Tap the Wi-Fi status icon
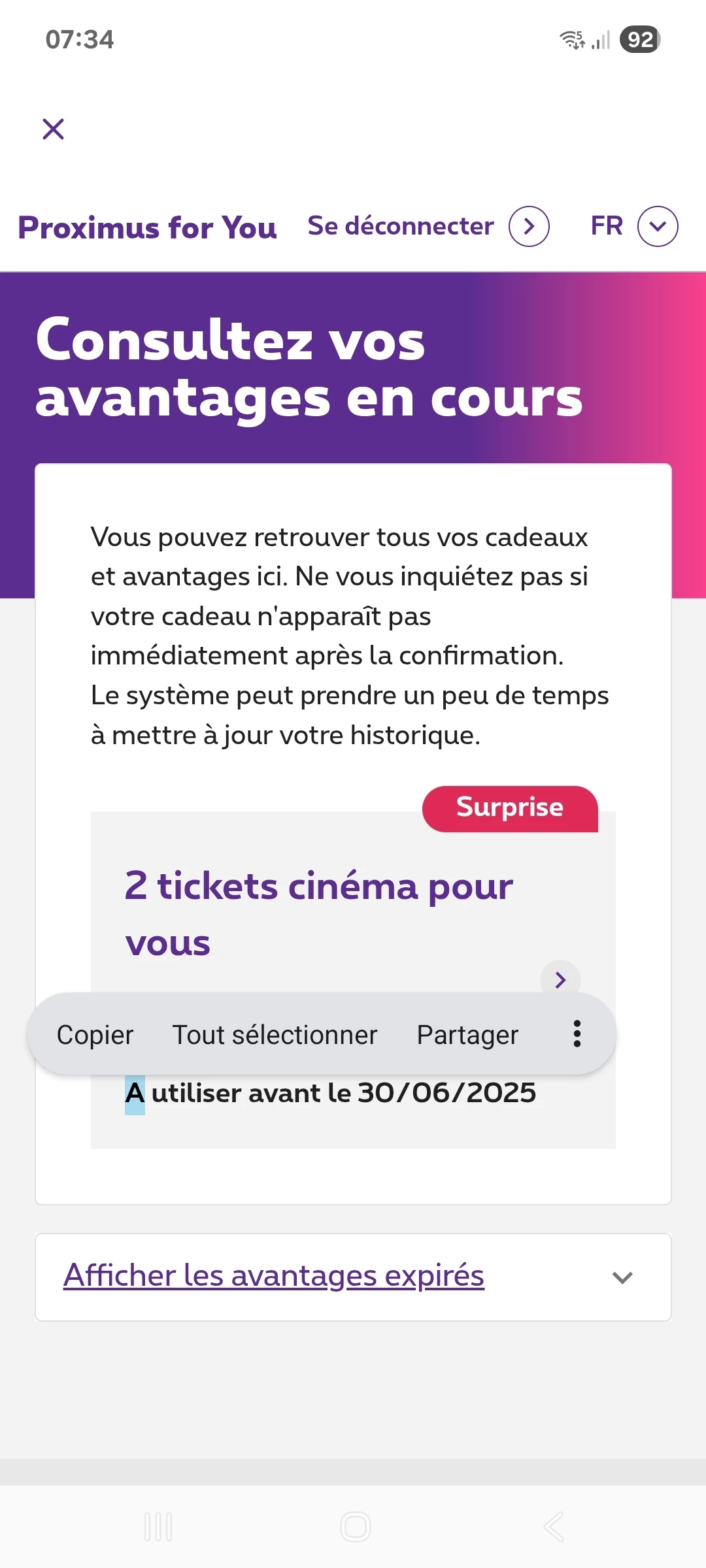This screenshot has height=1568, width=706. coord(572,40)
